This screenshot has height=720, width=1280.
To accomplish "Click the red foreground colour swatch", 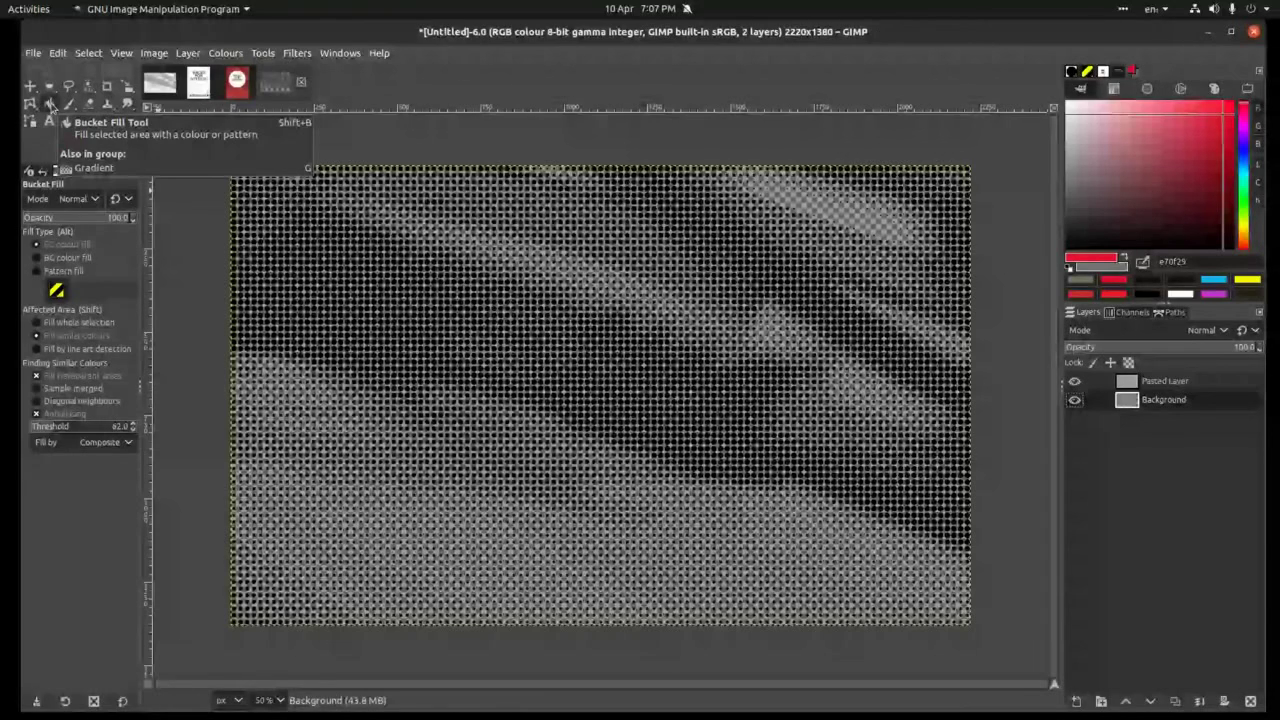I will pos(1091,258).
